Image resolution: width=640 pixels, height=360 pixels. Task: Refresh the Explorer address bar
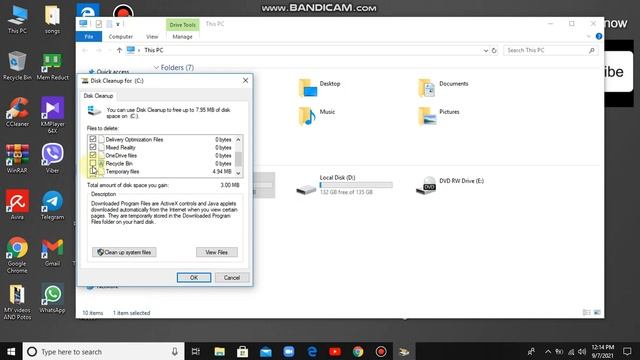pos(494,51)
